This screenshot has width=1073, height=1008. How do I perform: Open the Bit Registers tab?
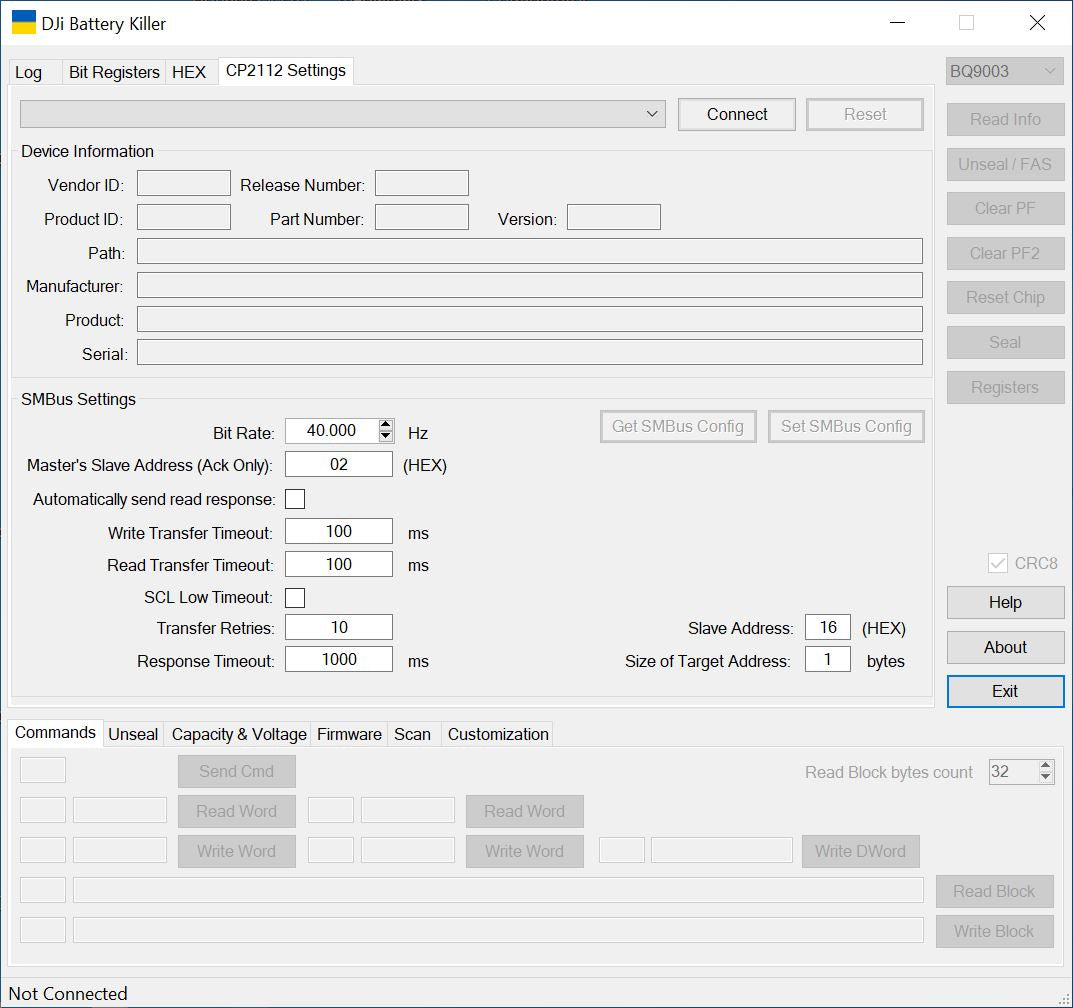(114, 72)
